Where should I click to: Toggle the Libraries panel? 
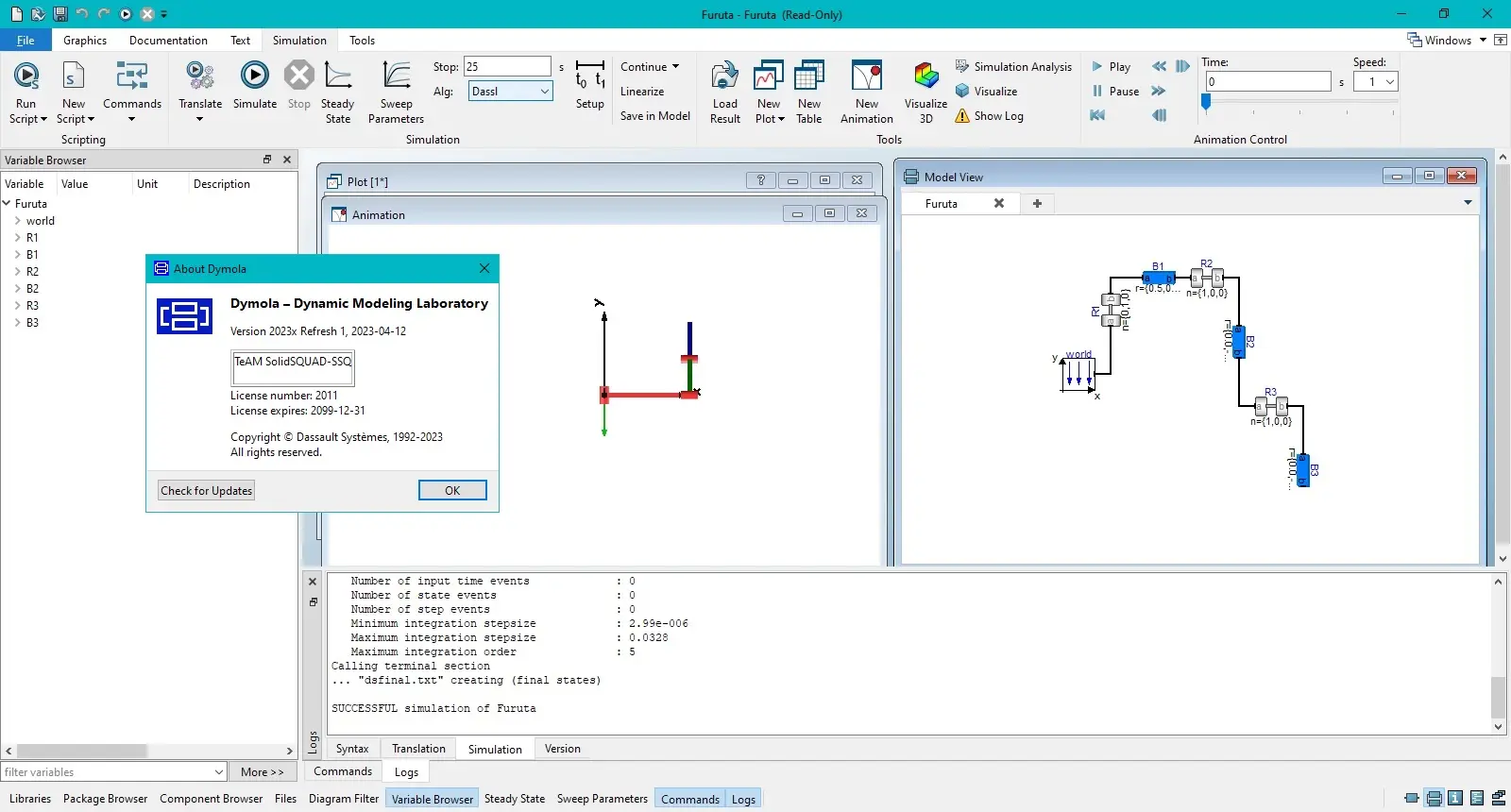pos(30,799)
